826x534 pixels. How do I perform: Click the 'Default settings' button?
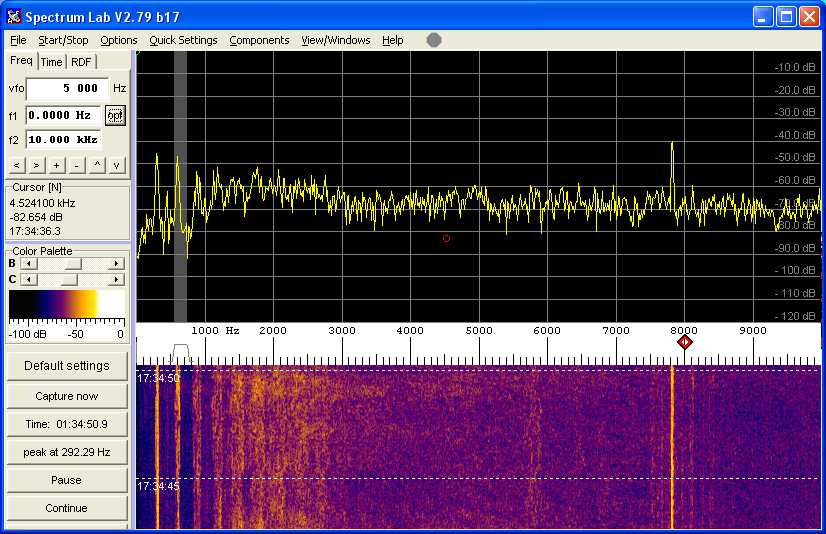click(67, 366)
